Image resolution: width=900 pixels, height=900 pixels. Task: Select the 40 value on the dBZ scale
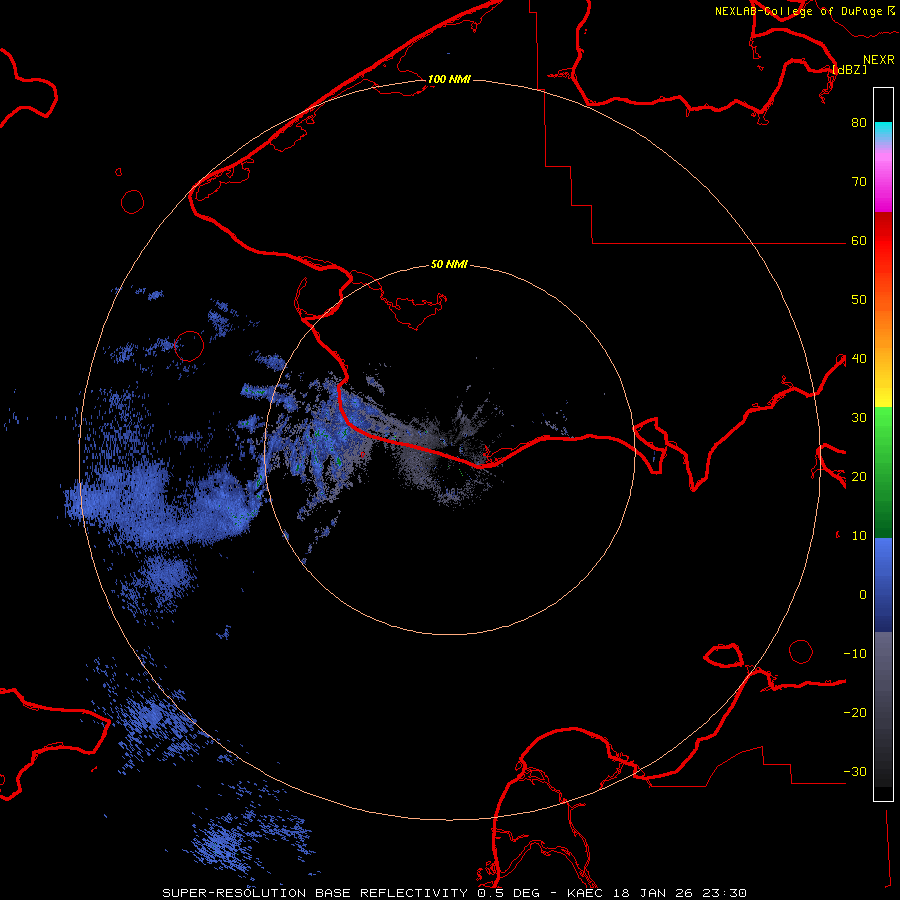coord(859,359)
